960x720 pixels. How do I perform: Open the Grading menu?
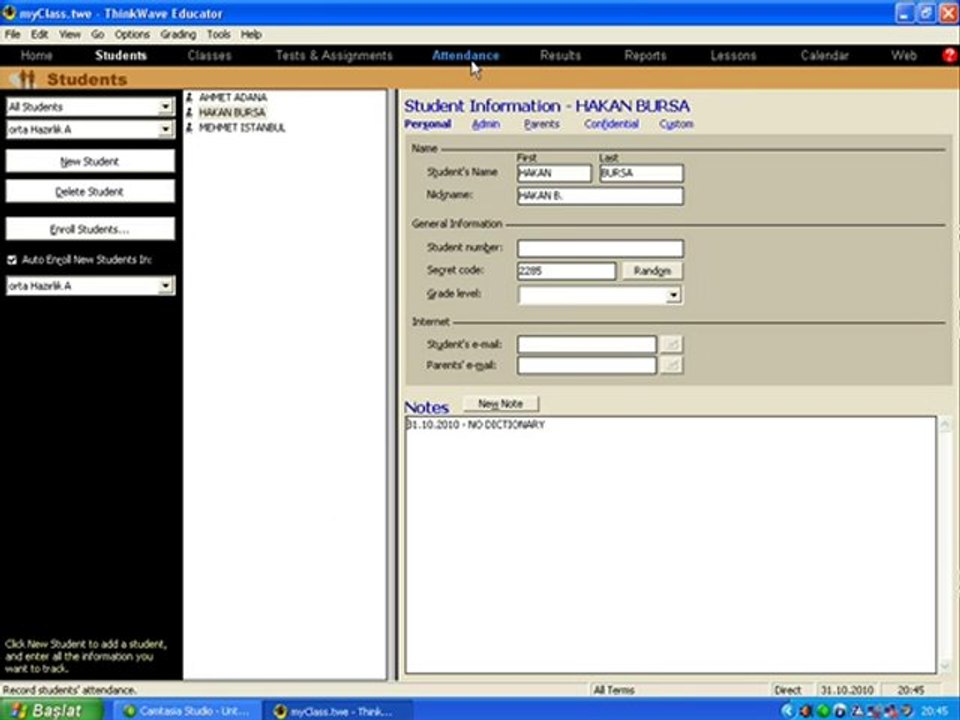pos(178,34)
